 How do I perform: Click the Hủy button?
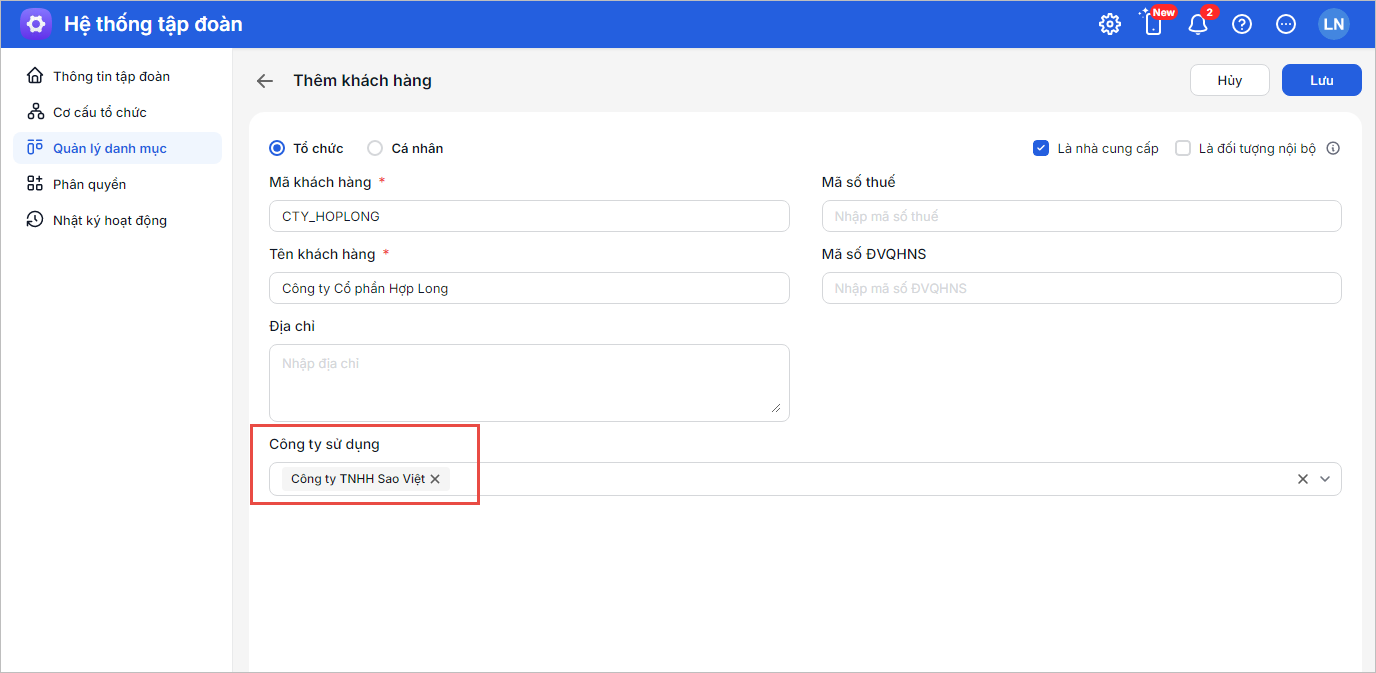click(x=1229, y=80)
